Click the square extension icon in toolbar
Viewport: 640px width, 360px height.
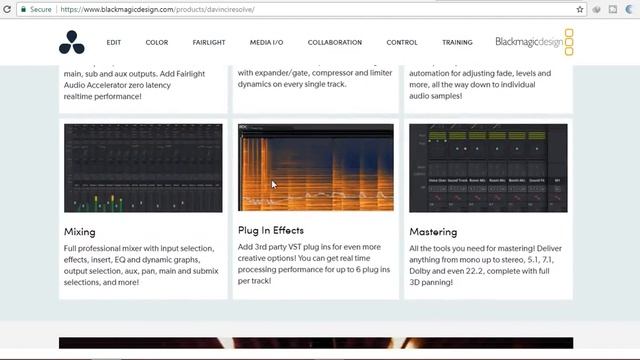coord(613,9)
